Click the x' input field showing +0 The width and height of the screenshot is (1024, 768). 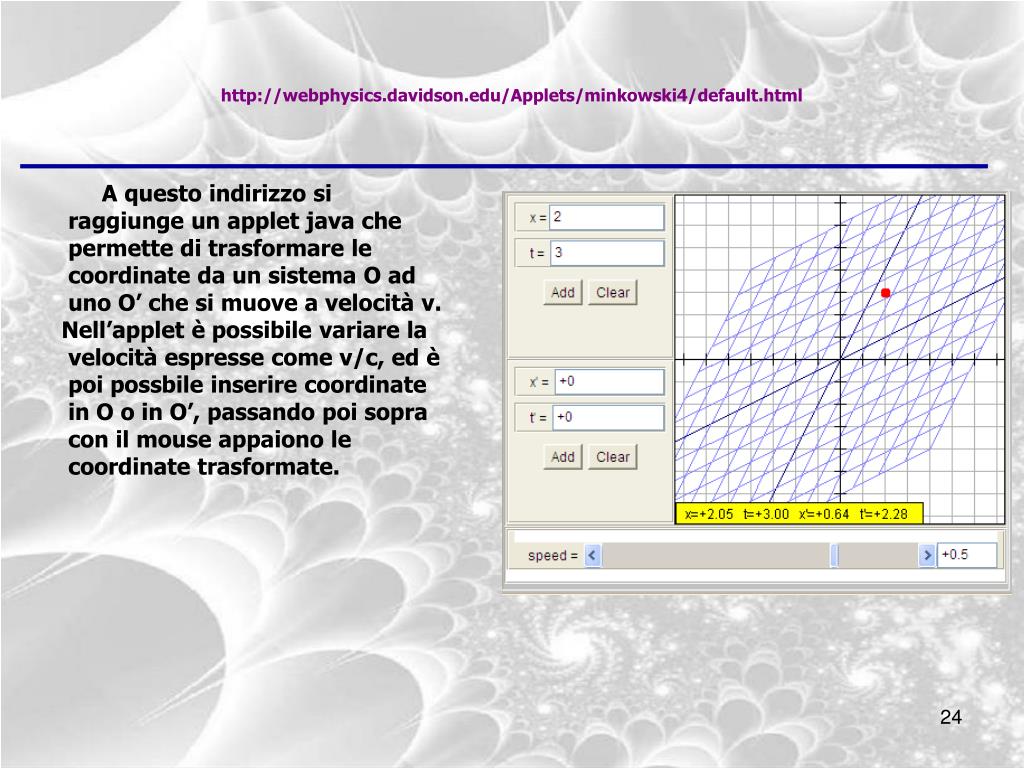tap(609, 382)
